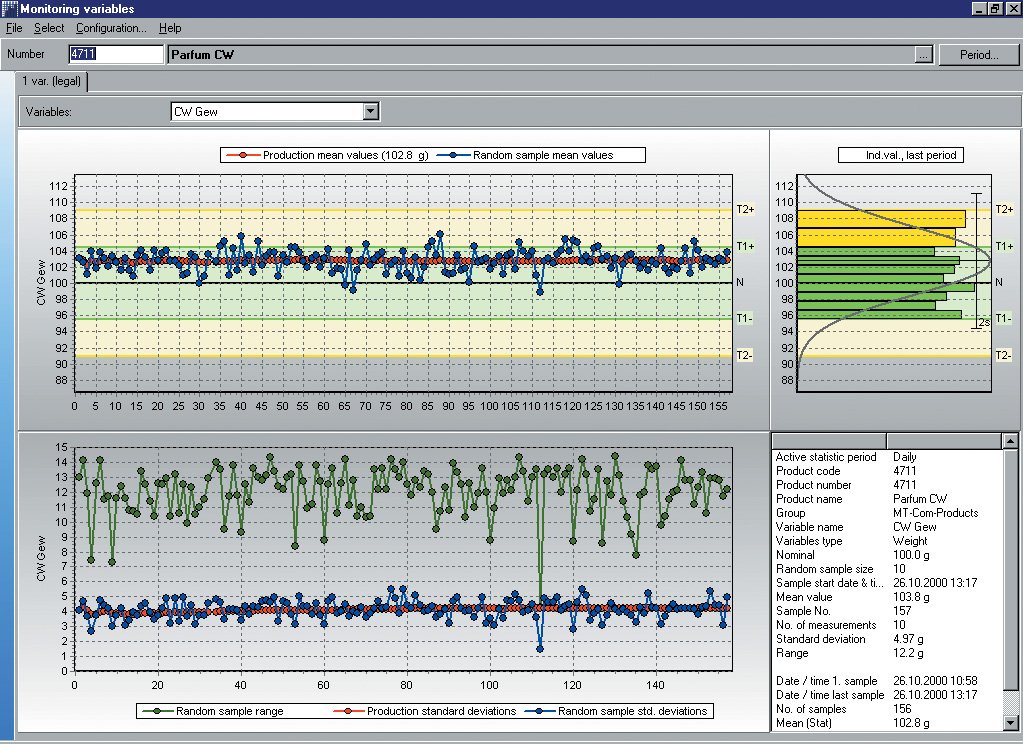Screen dimensions: 1023x744
Task: Restore down the Monitoring variables window
Action: (x=995, y=9)
